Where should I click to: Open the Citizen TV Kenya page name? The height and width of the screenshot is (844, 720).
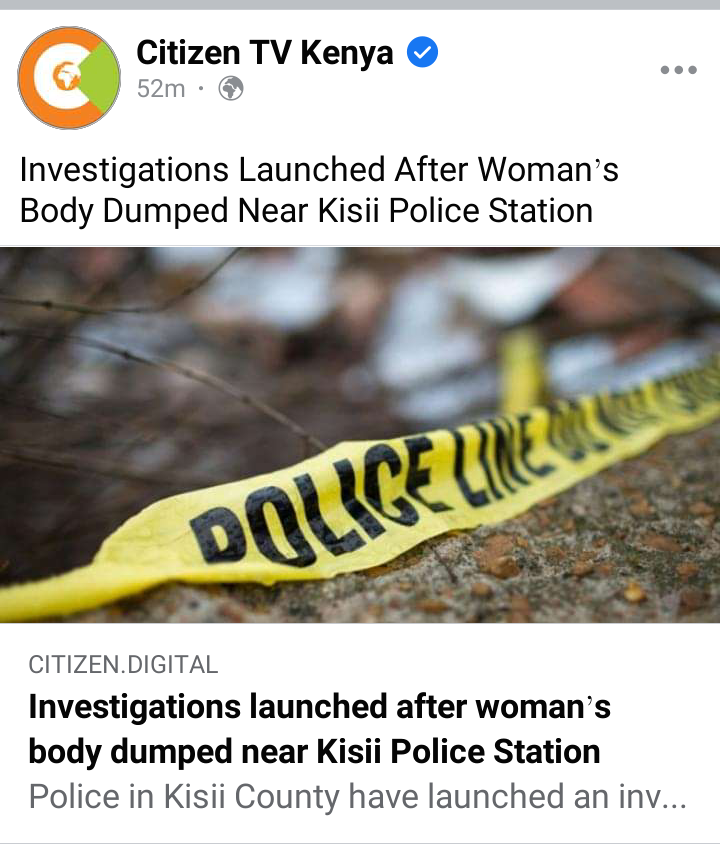pyautogui.click(x=265, y=52)
